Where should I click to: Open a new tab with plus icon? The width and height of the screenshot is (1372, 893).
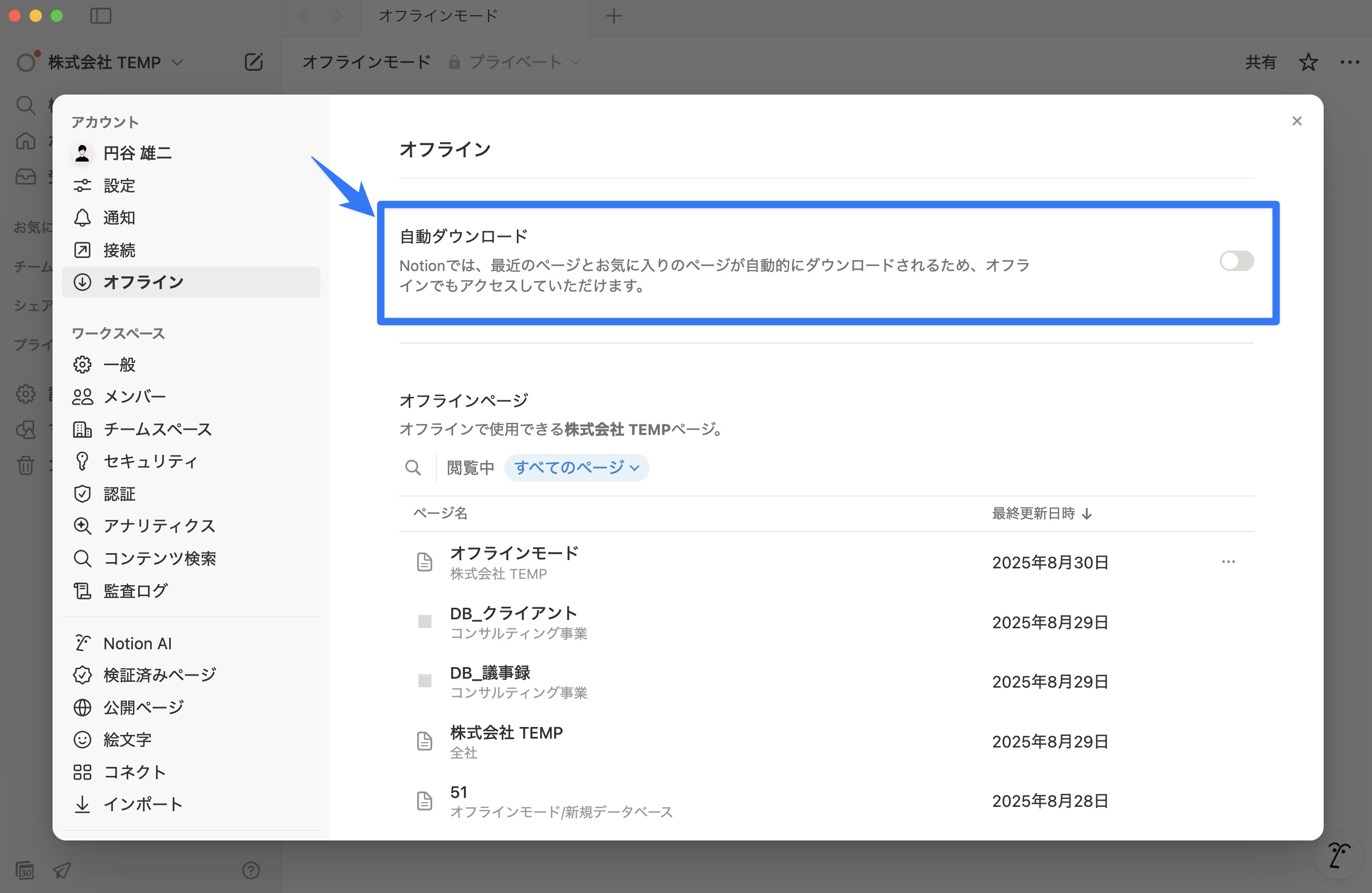tap(614, 16)
